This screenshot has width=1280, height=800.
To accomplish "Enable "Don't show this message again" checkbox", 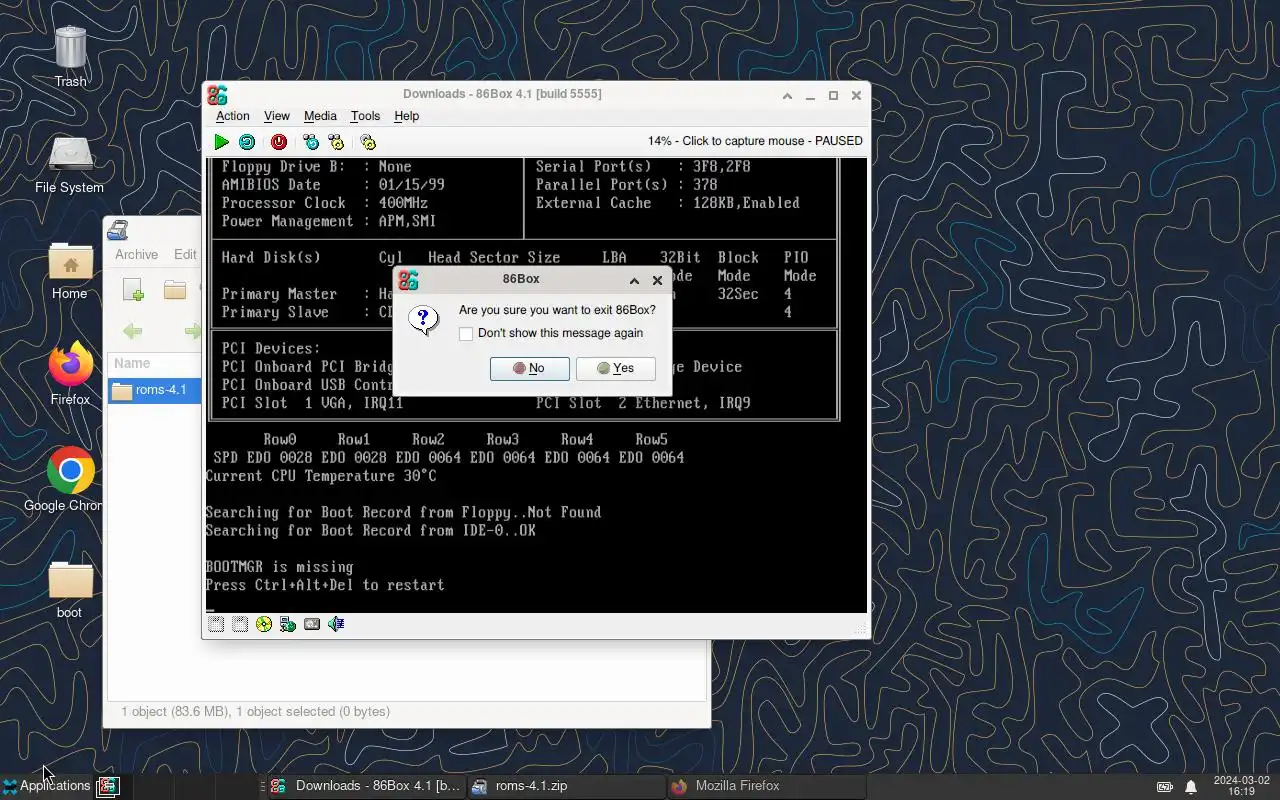I will (x=466, y=334).
